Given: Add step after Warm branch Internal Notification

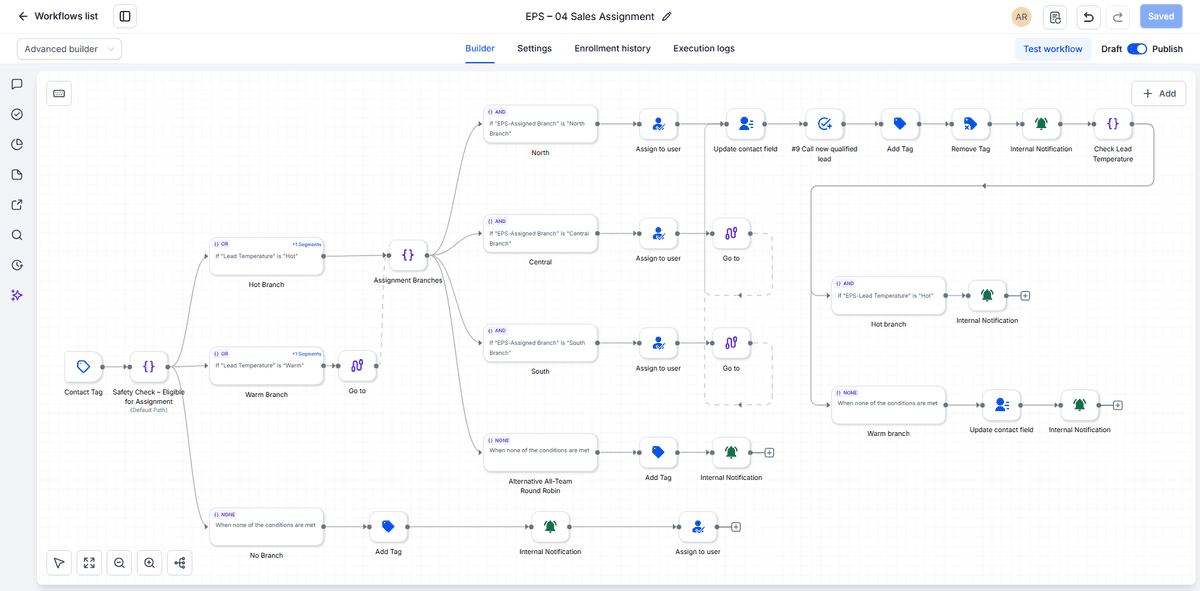Looking at the screenshot, I should click(1117, 405).
